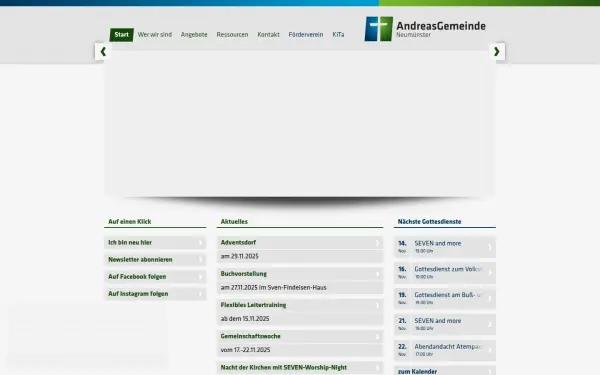This screenshot has width=600, height=375.
Task: Click chevron in Gemeinschaftswoche row
Action: pos(377,336)
